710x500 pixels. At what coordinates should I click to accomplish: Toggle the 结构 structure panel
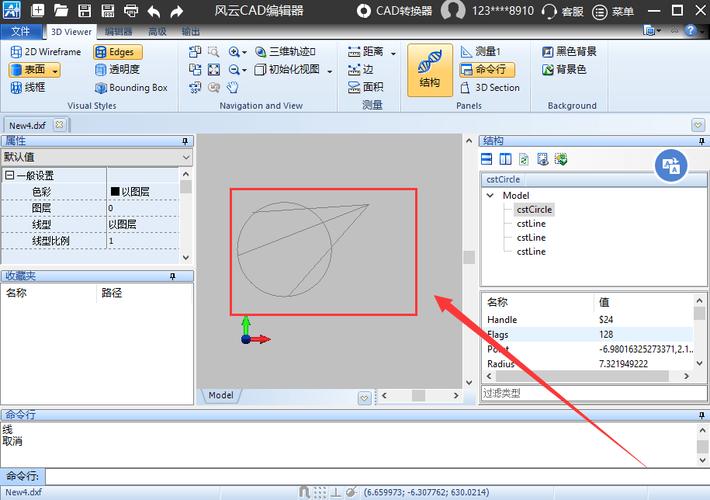click(430, 70)
